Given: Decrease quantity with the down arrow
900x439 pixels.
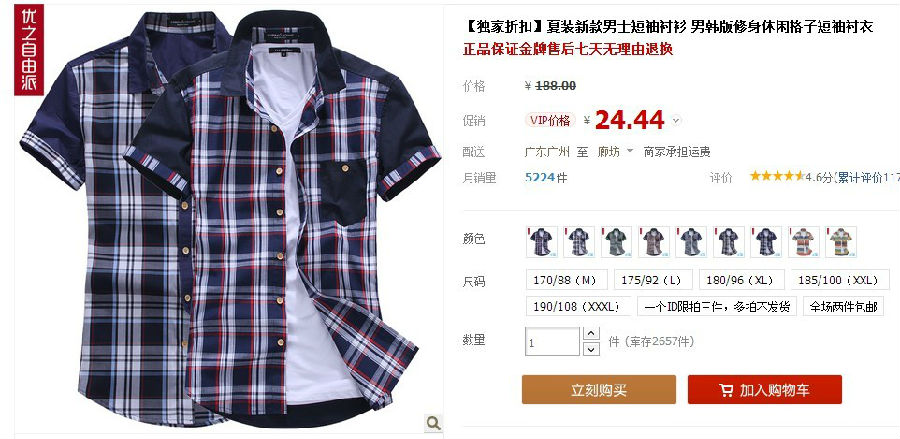Looking at the screenshot, I should (591, 348).
